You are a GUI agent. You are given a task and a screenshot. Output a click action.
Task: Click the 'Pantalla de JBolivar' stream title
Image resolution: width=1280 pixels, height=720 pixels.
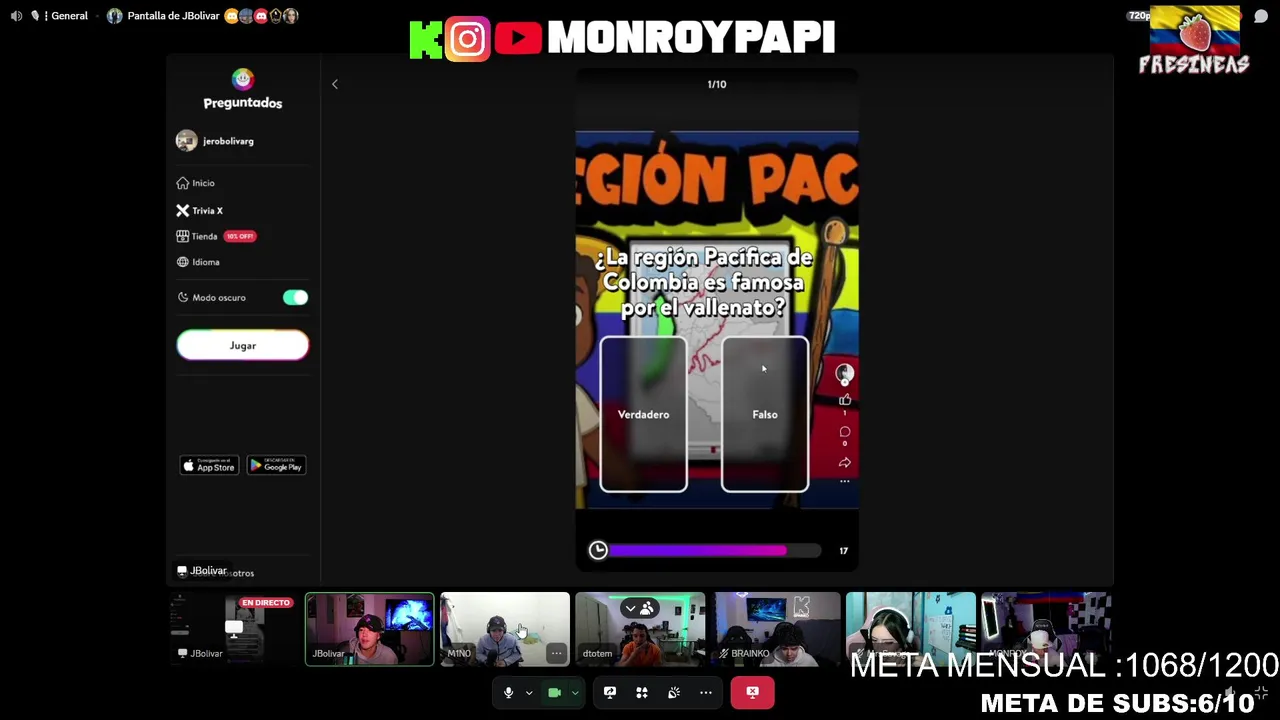point(173,16)
